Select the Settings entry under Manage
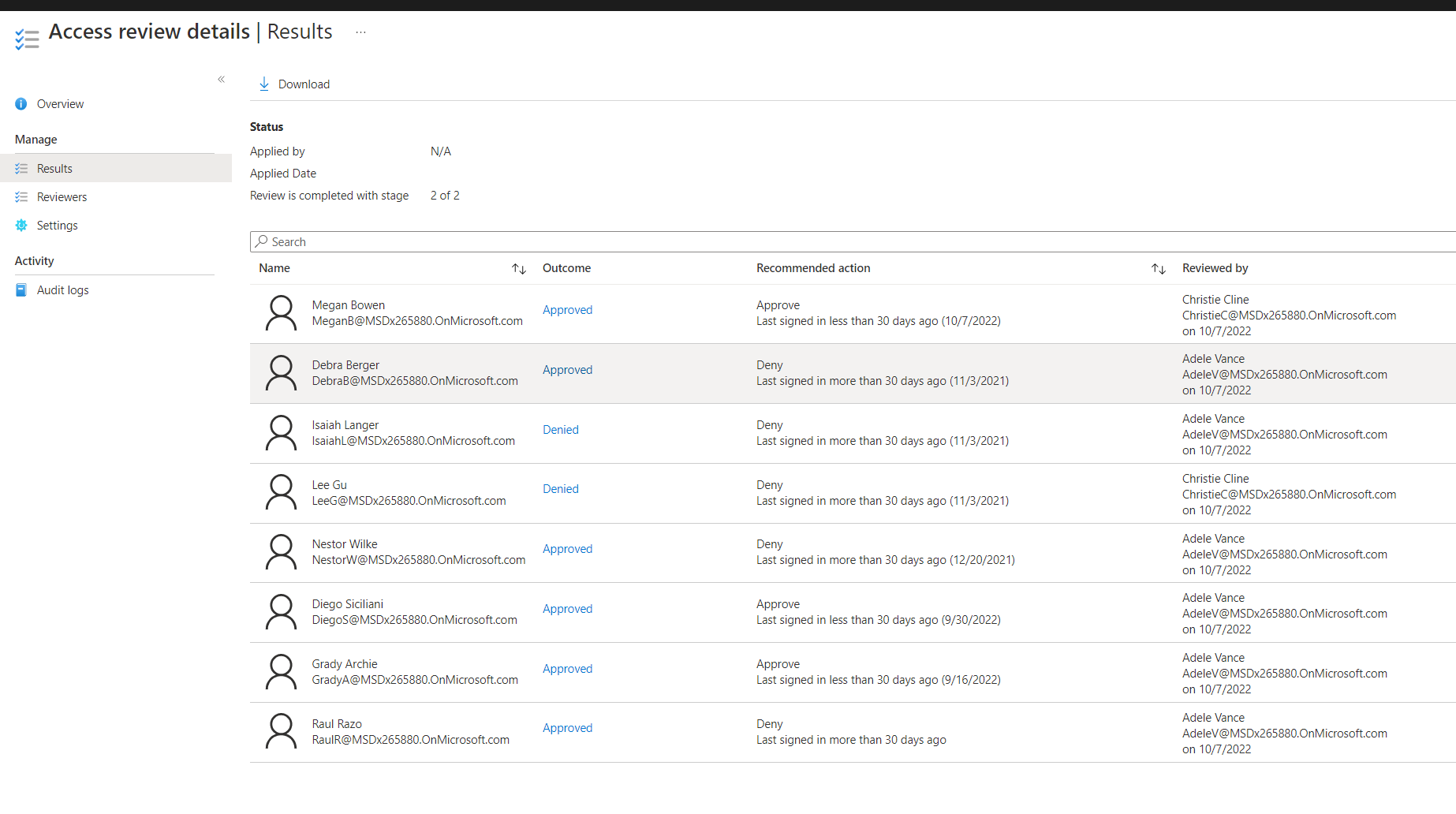This screenshot has height=814, width=1456. point(57,225)
